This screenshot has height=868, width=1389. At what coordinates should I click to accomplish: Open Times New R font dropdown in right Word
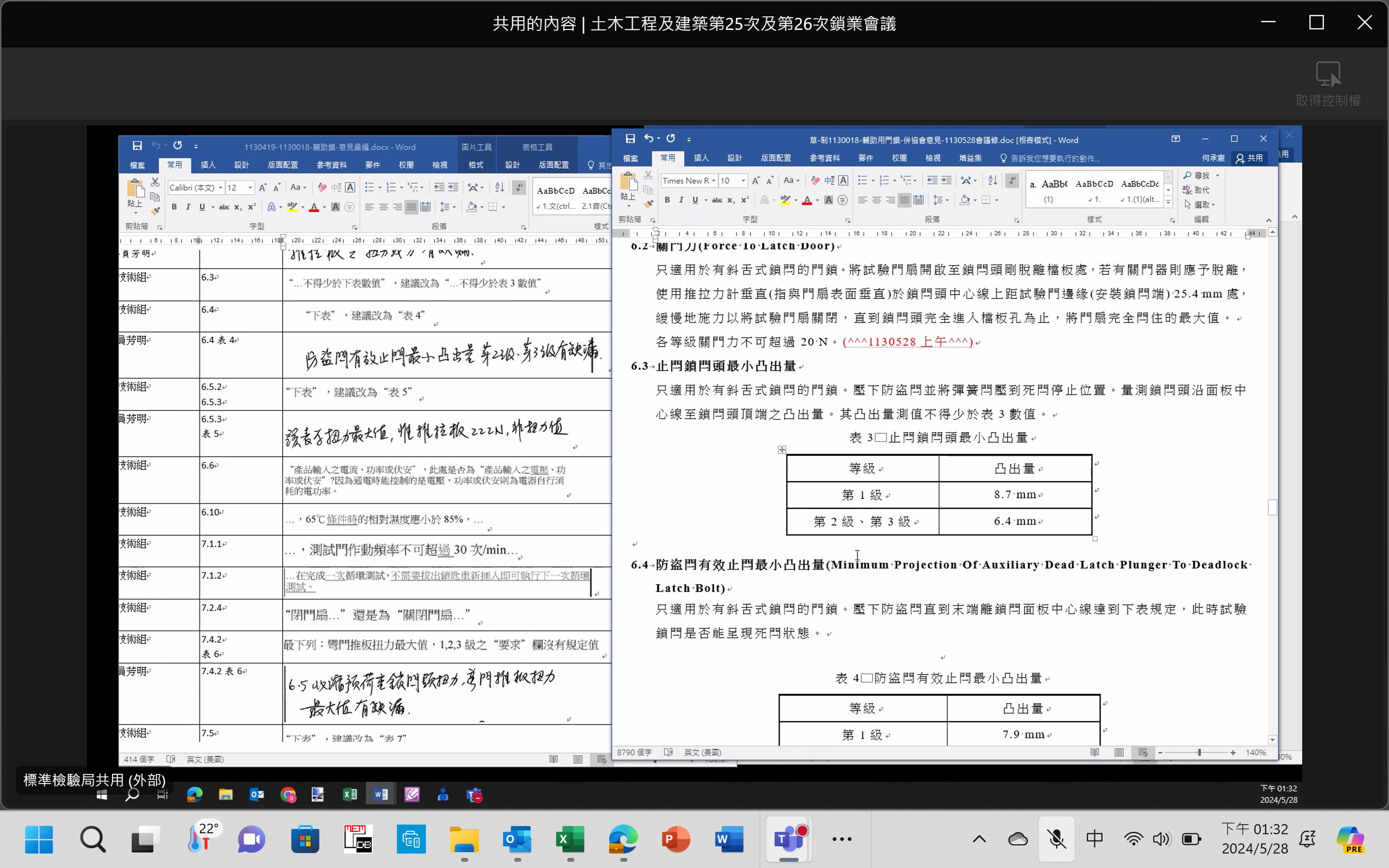(713, 180)
